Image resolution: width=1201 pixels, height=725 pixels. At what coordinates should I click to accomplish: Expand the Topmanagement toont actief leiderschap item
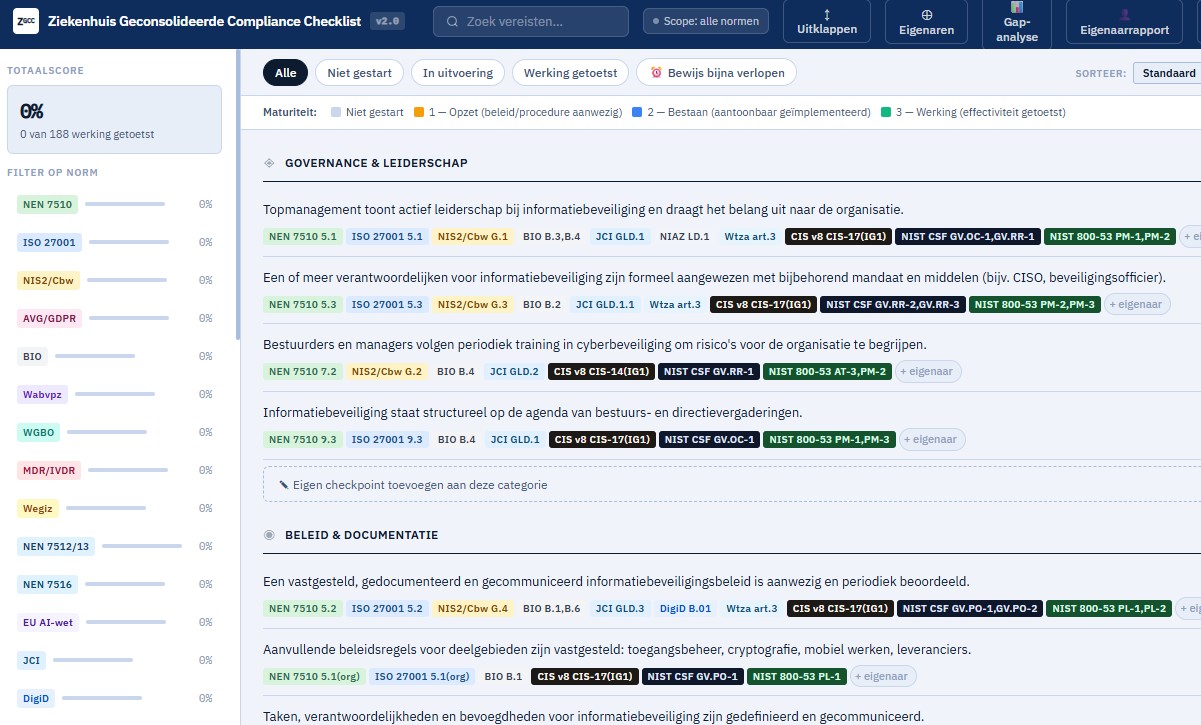[583, 209]
